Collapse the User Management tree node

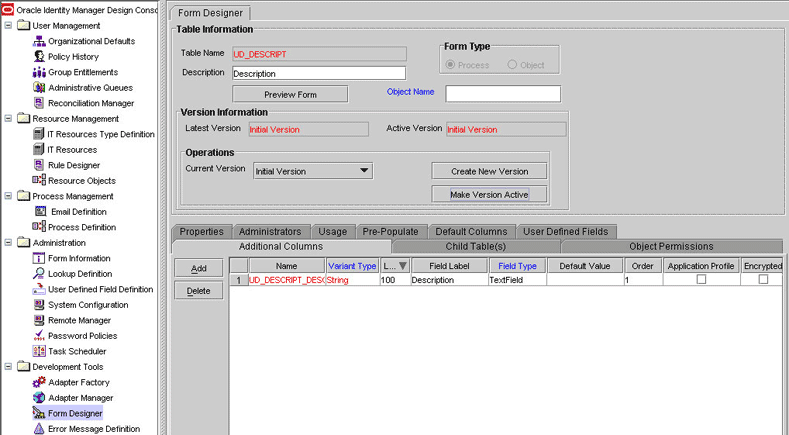pos(8,25)
